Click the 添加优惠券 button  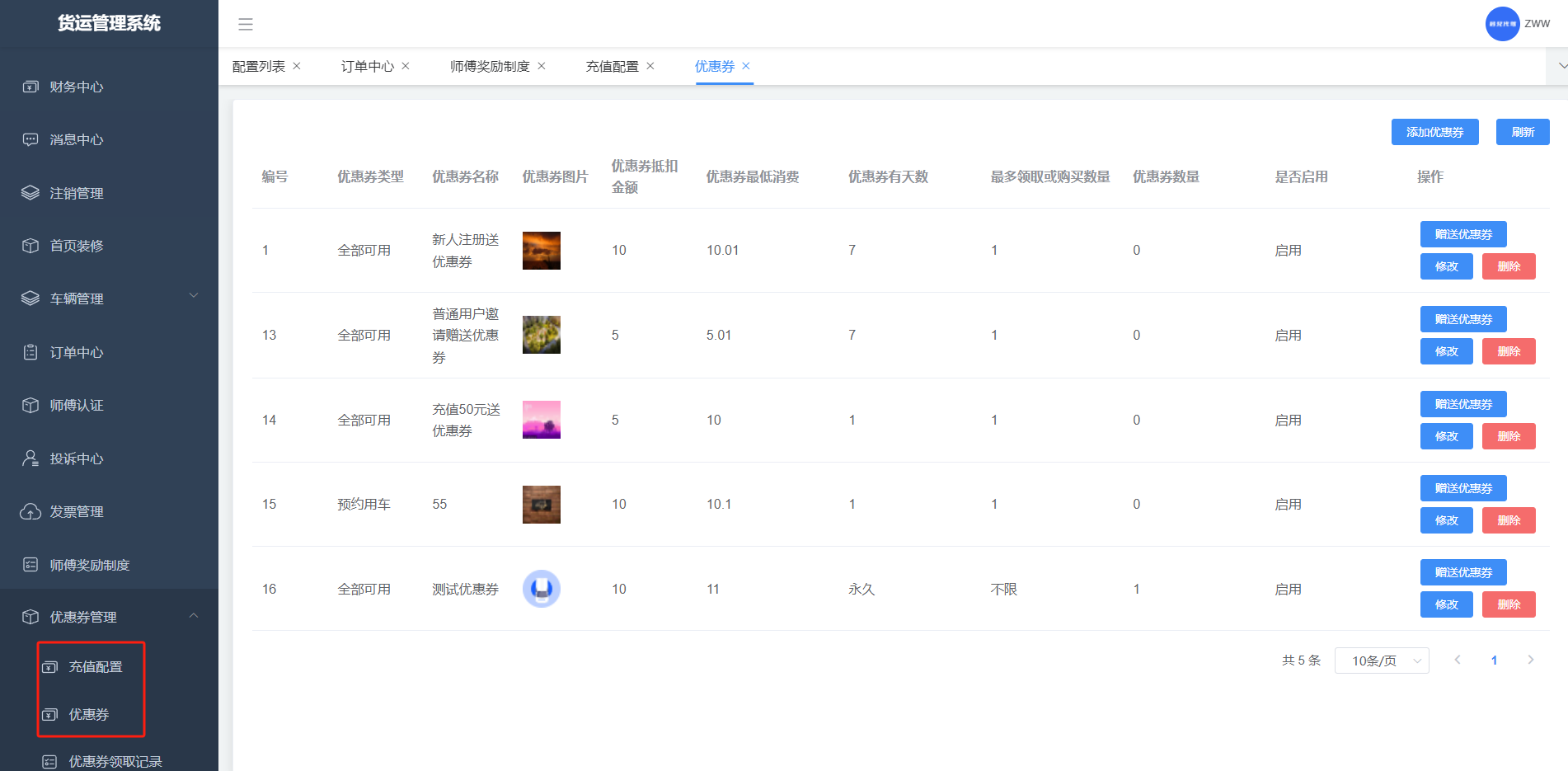pyautogui.click(x=1434, y=132)
